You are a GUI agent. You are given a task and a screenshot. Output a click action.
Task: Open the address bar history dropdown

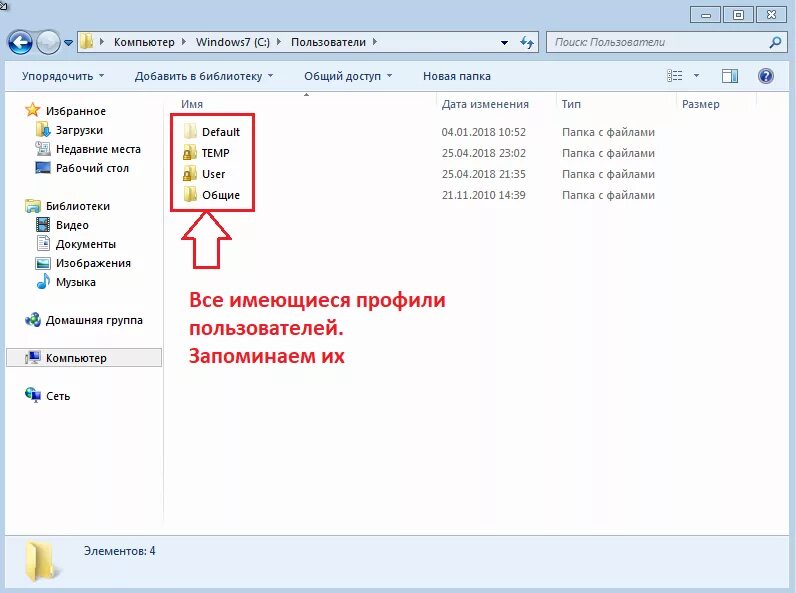[x=504, y=43]
